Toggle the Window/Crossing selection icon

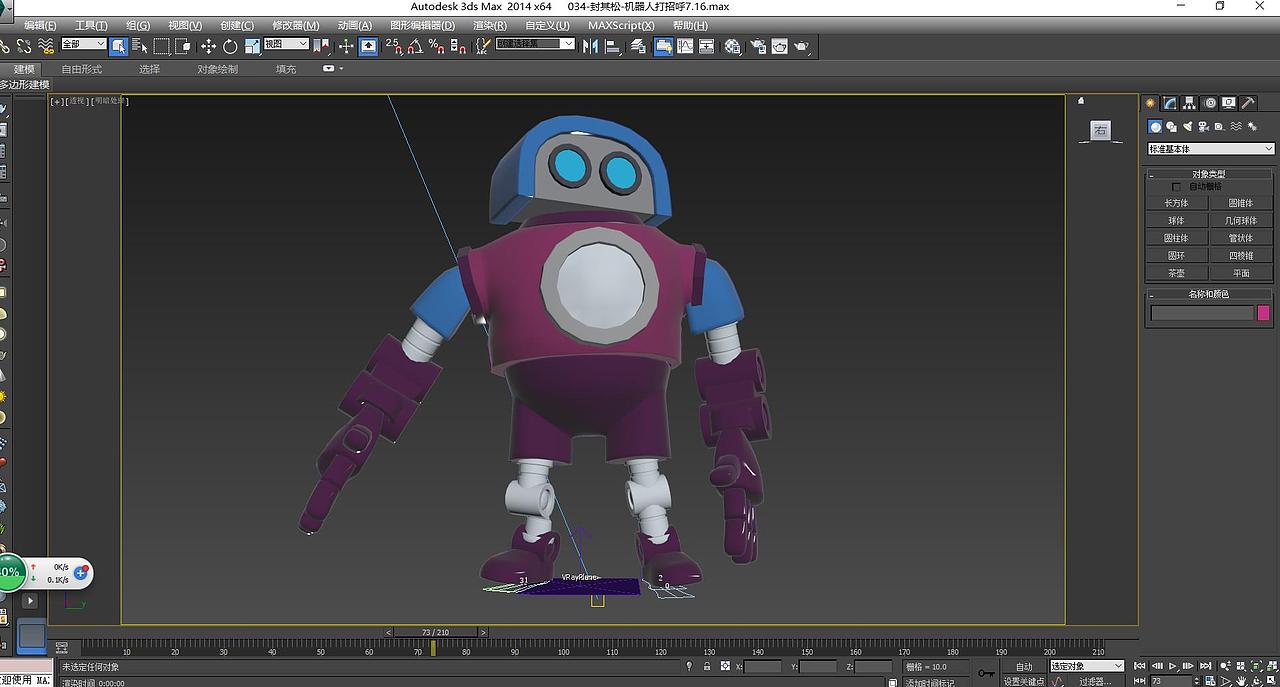(x=183, y=46)
